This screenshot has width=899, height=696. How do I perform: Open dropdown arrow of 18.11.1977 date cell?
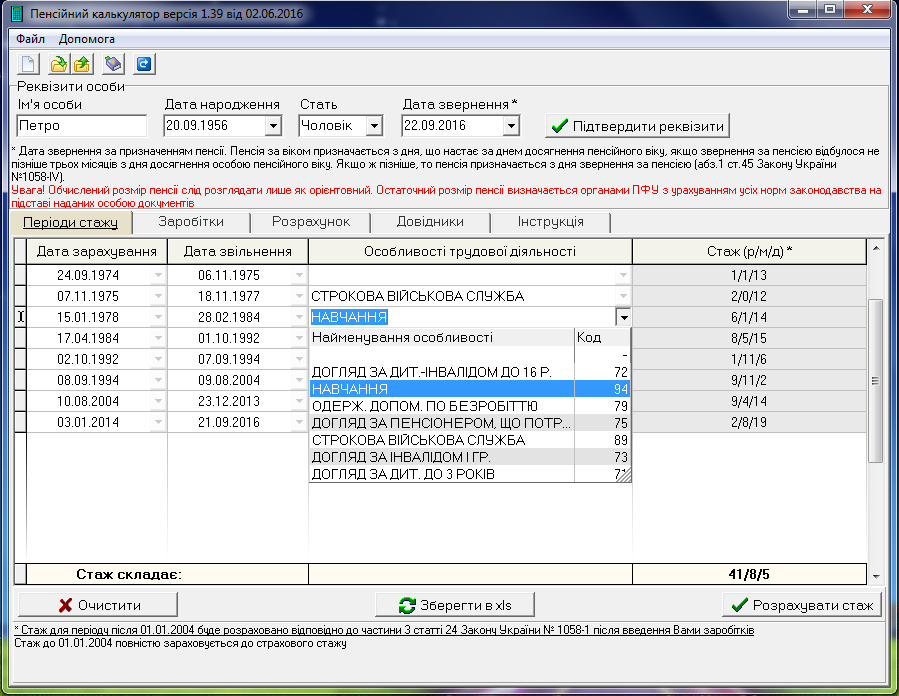click(x=299, y=296)
